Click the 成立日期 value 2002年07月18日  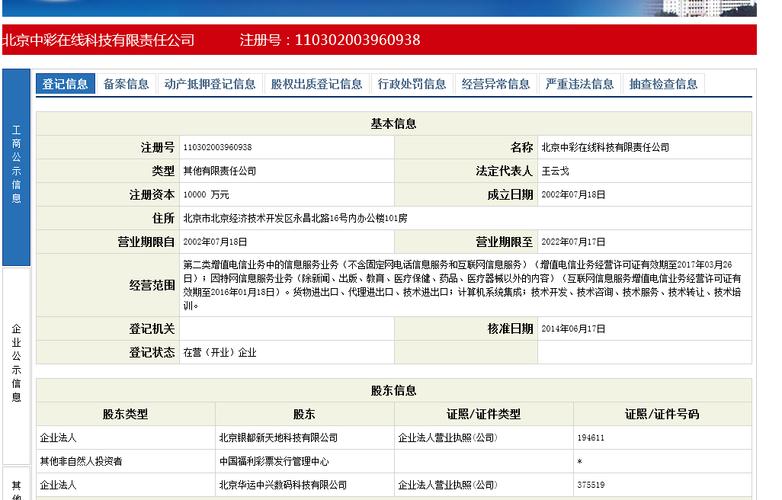click(574, 194)
